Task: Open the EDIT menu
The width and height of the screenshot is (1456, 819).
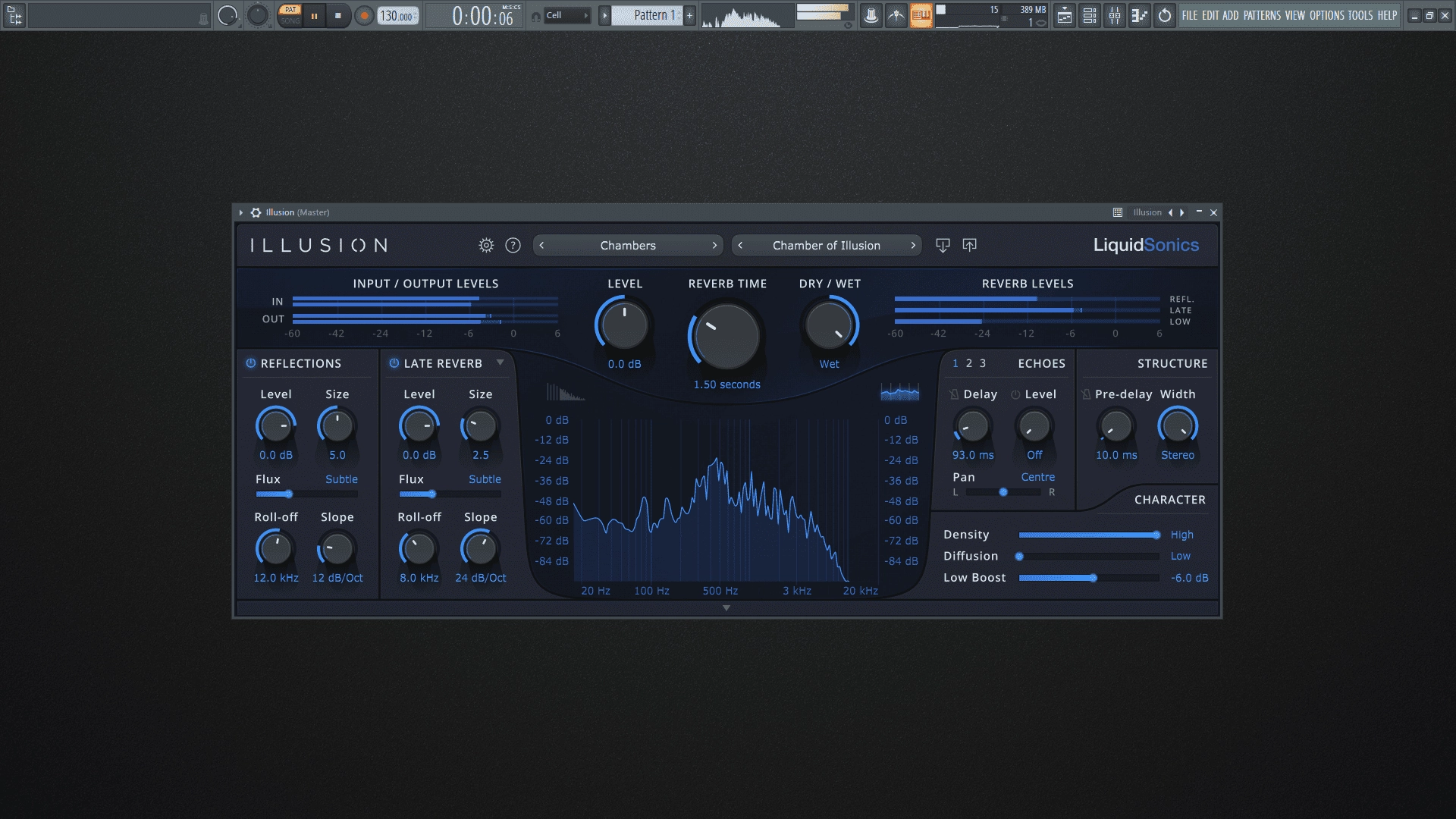Action: [1210, 15]
